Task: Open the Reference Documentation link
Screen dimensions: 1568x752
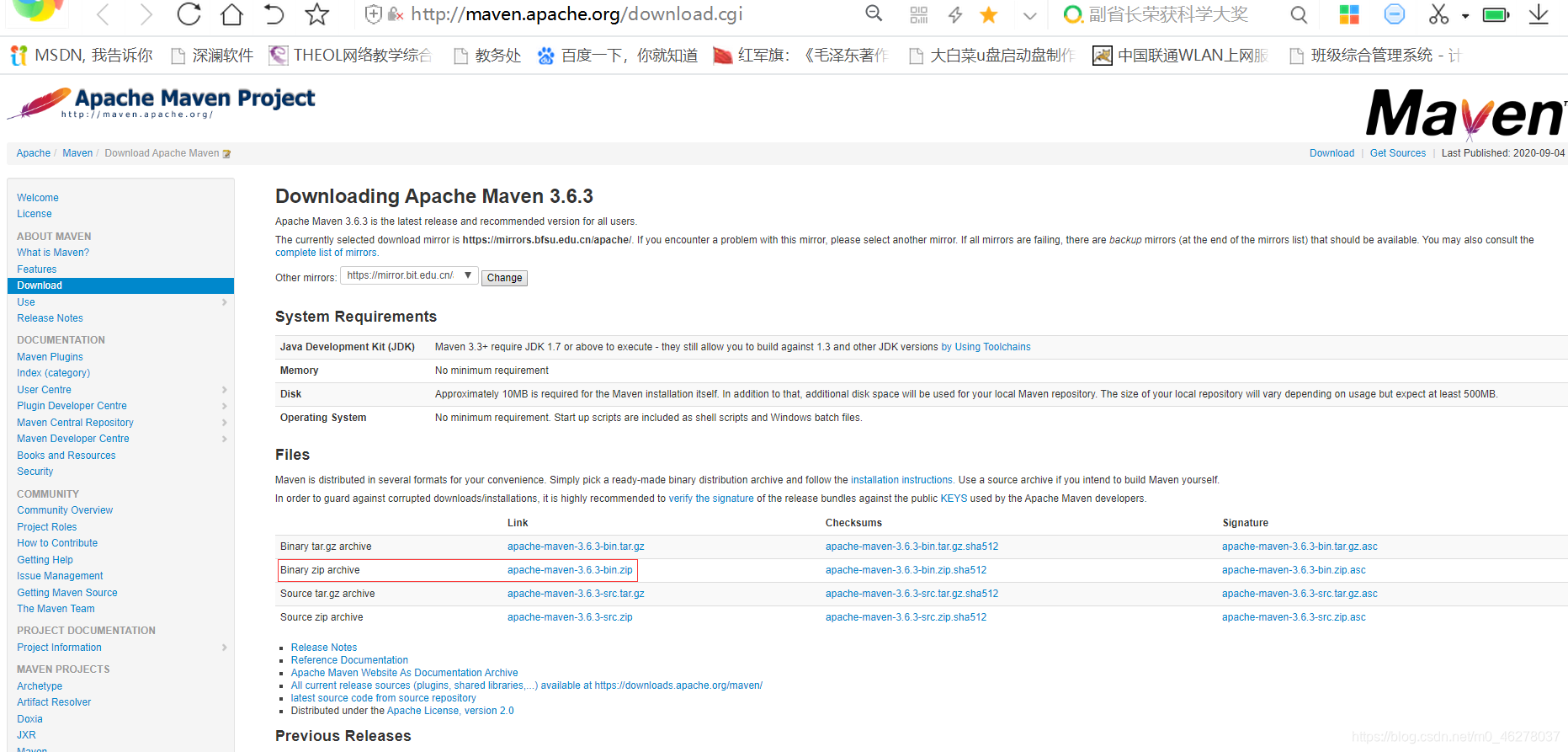Action: 349,660
